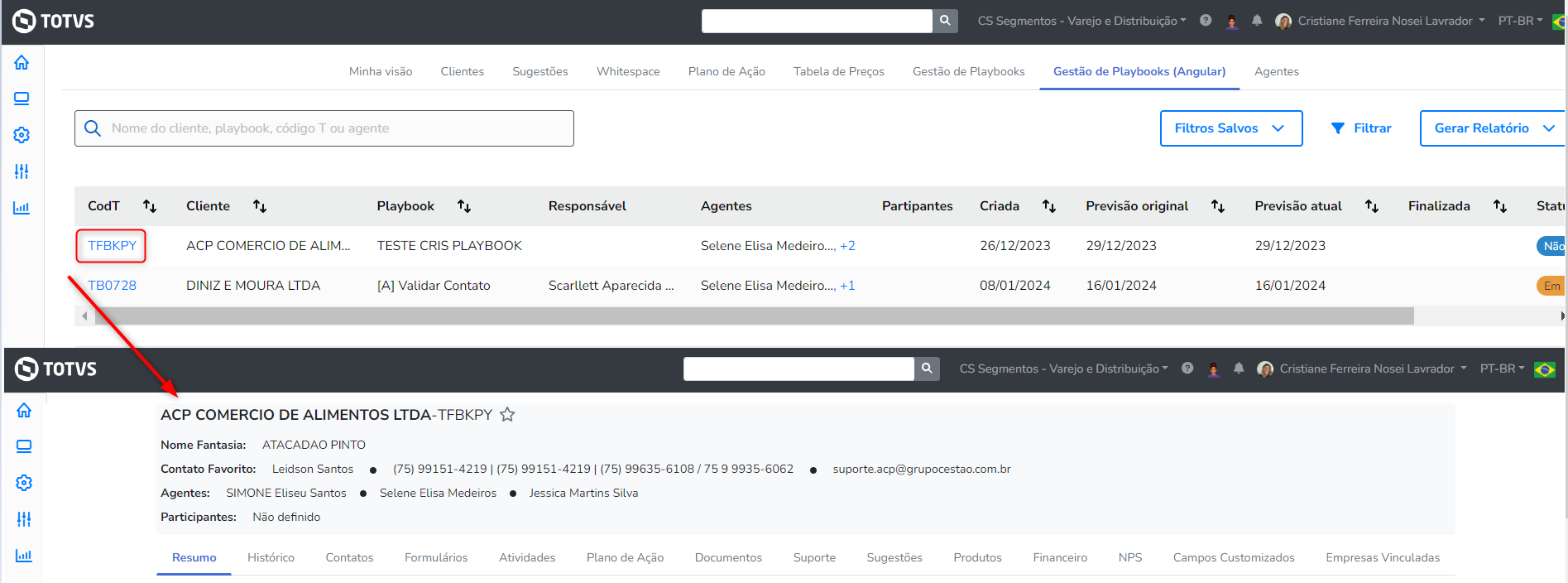The image size is (1568, 583).
Task: Open Home icon in lower sidebar
Action: [24, 411]
